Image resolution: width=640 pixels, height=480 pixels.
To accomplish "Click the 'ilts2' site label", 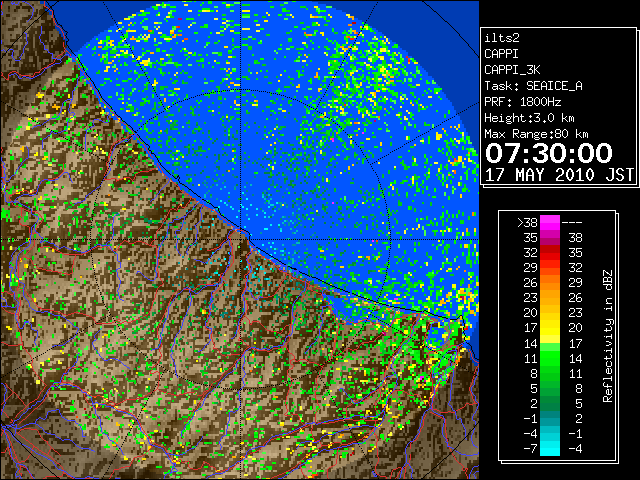I will [x=502, y=38].
